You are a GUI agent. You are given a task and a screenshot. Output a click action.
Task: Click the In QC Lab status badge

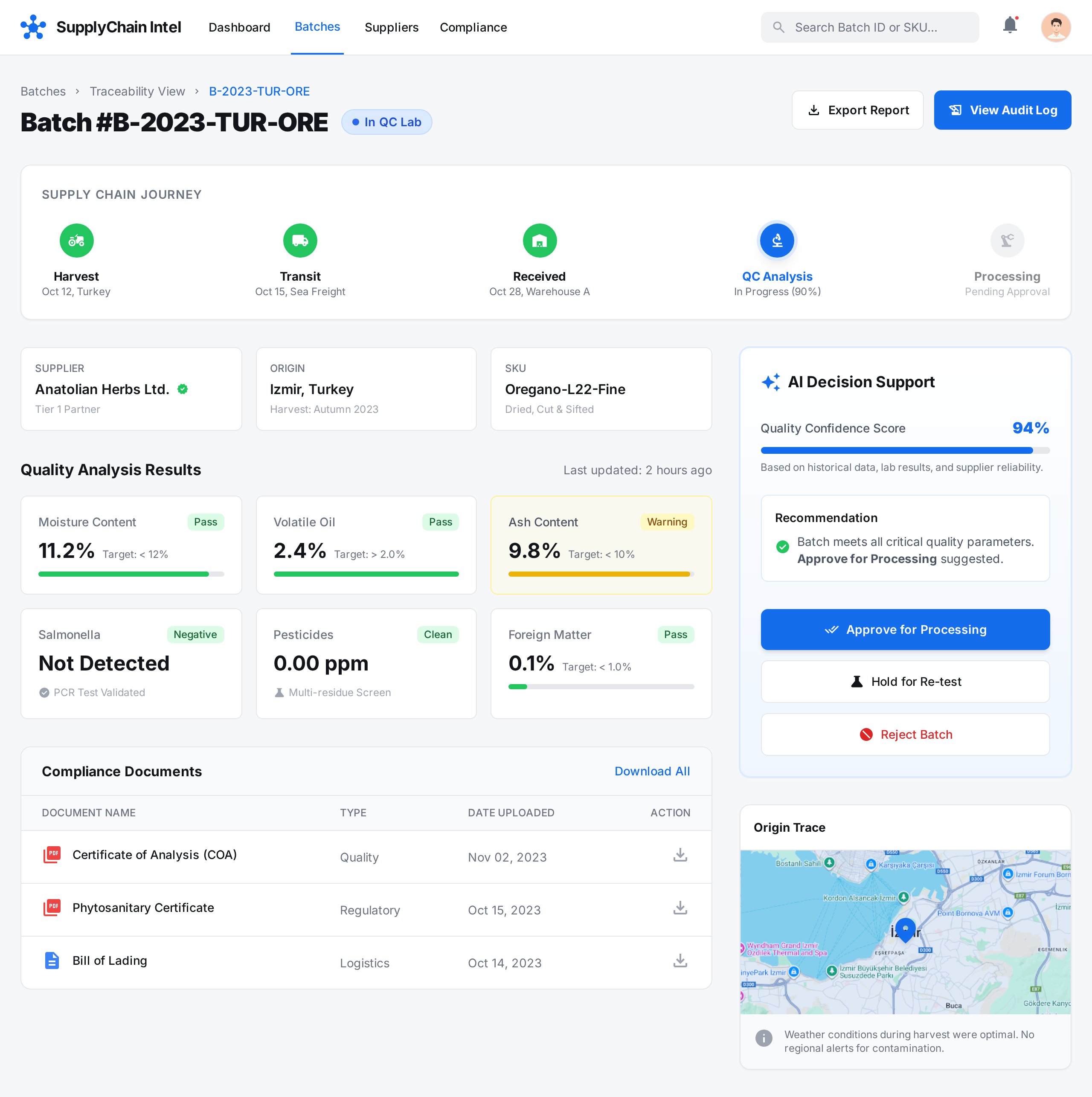pos(386,122)
